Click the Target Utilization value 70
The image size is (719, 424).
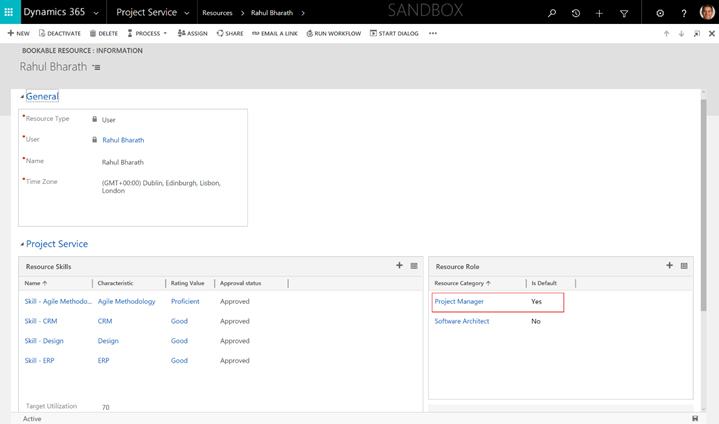click(x=106, y=407)
